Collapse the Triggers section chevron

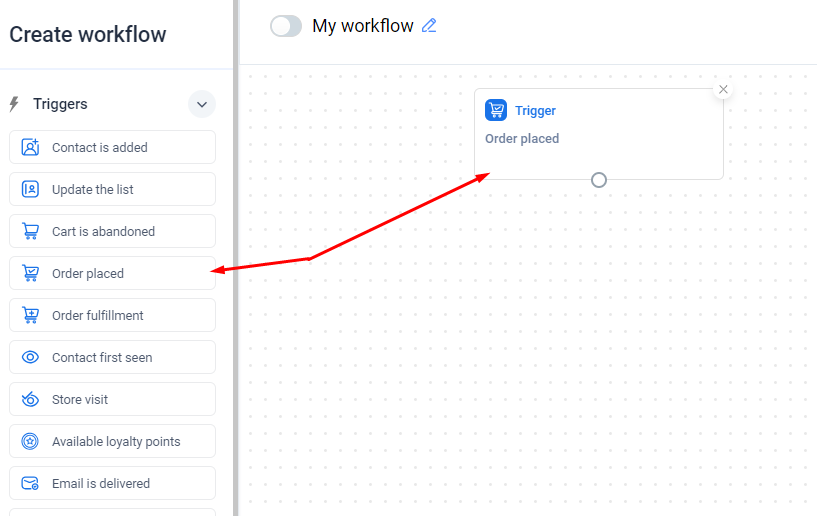[202, 104]
